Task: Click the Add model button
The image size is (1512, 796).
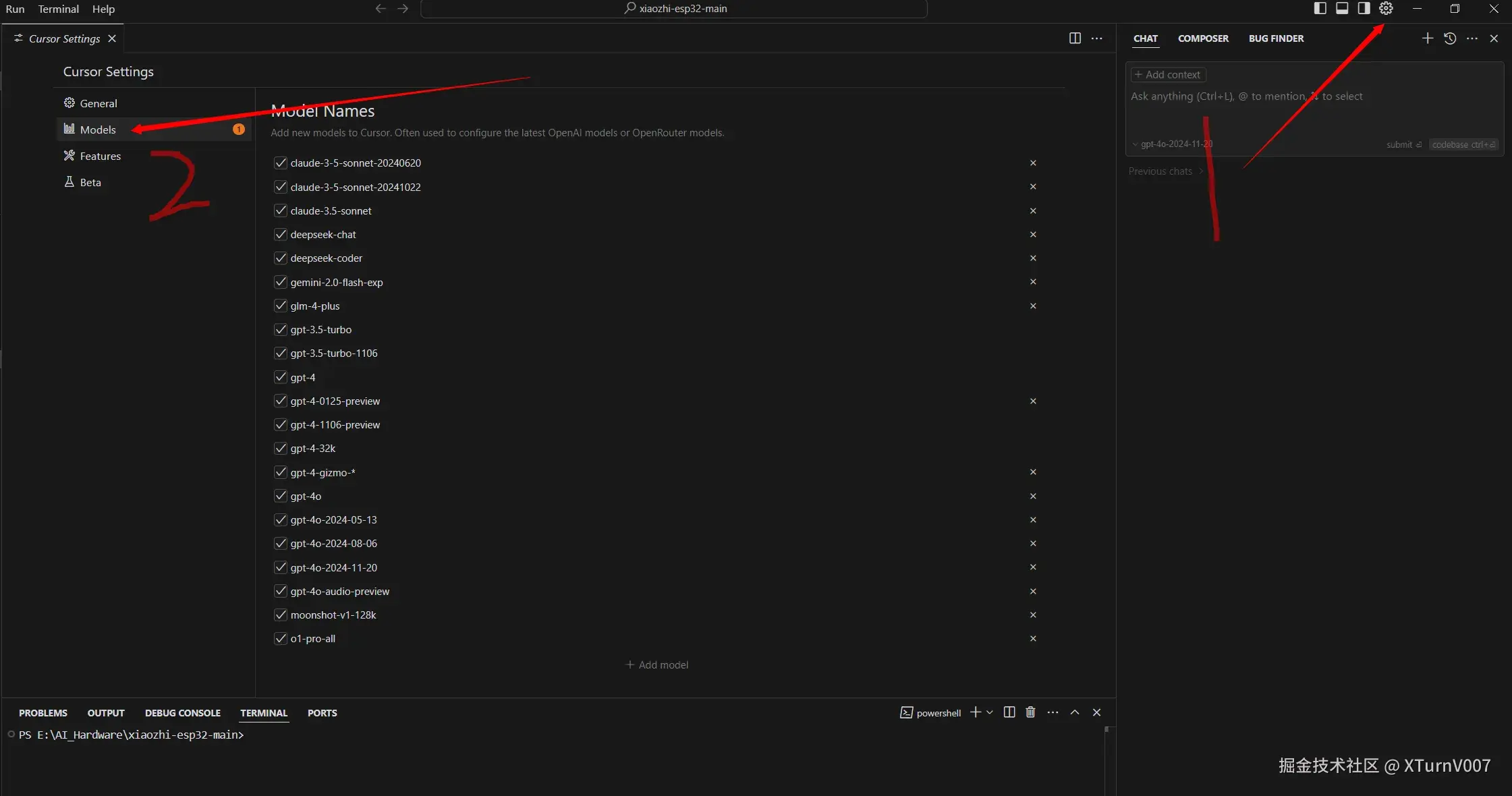Action: 656,664
